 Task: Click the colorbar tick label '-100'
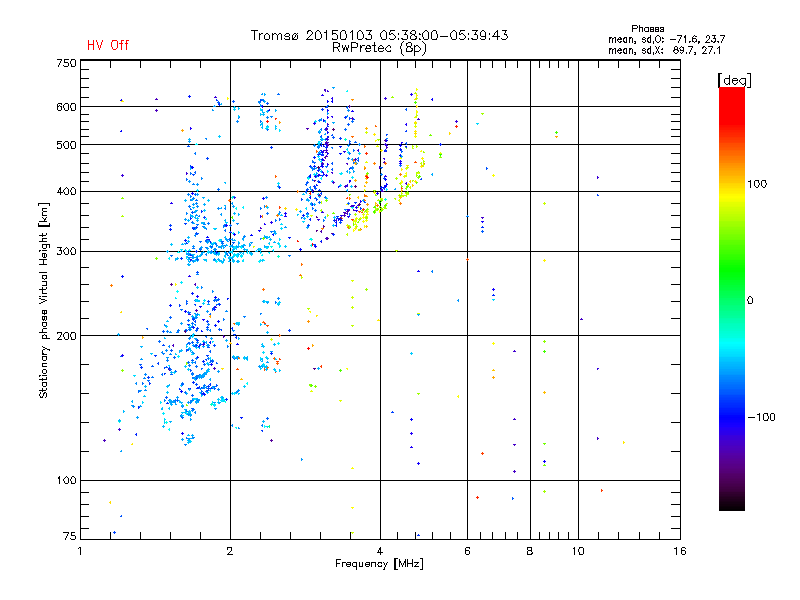[761, 417]
